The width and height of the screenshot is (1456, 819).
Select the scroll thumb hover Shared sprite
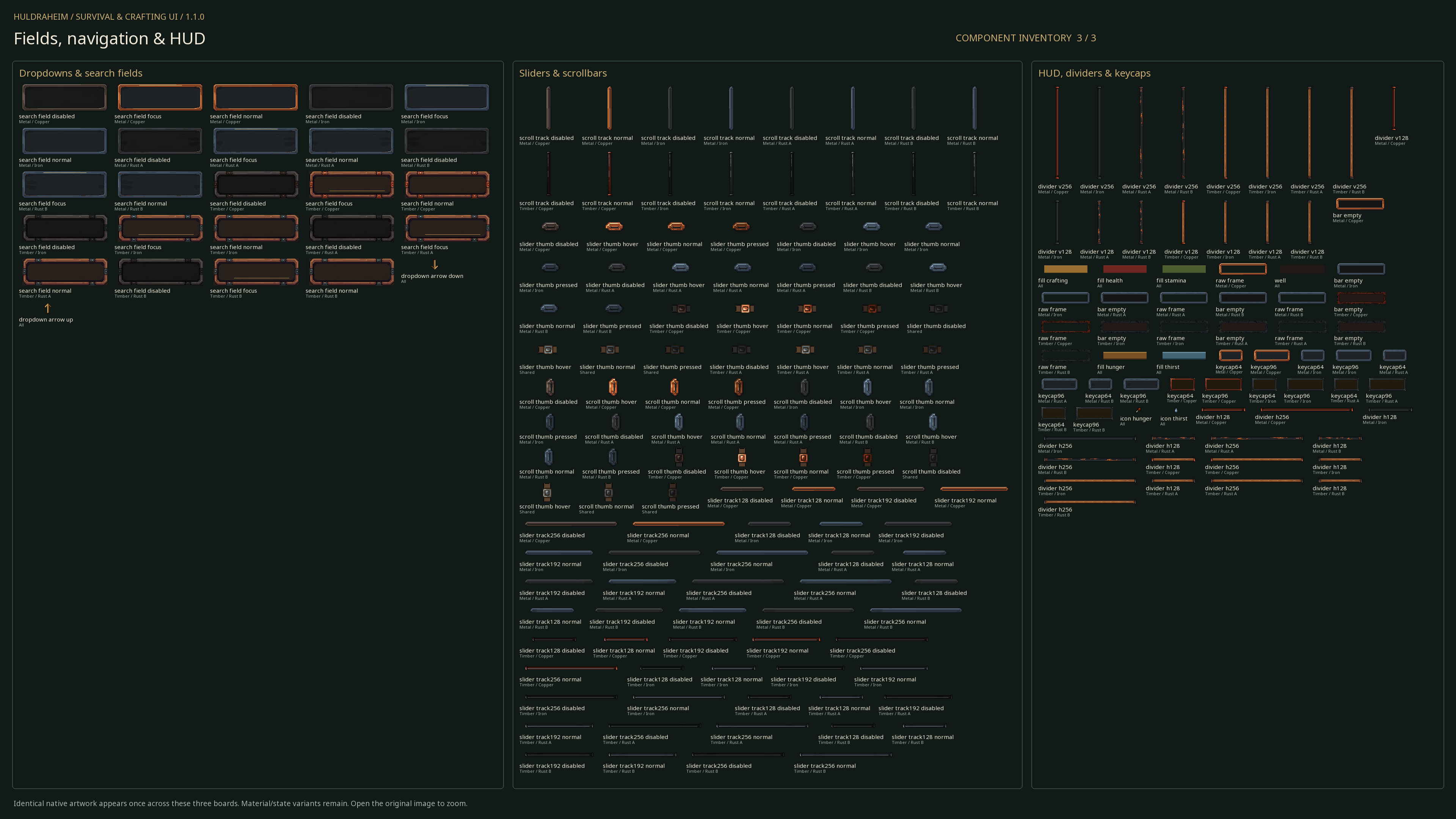tap(546, 492)
